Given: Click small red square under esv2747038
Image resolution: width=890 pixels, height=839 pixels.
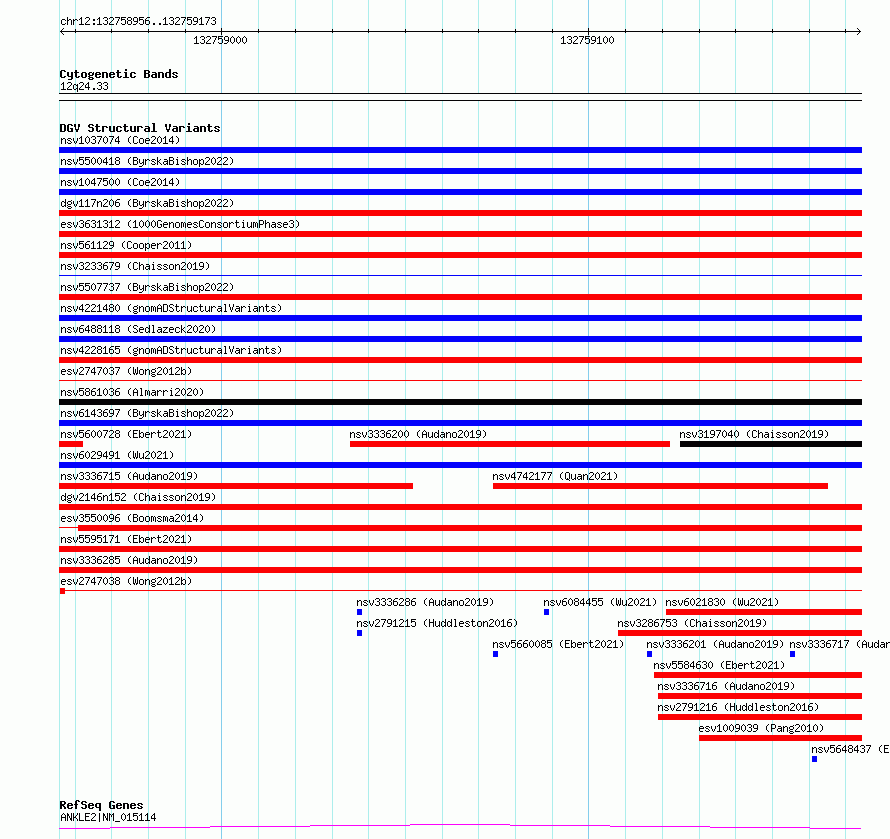Looking at the screenshot, I should point(62,591).
